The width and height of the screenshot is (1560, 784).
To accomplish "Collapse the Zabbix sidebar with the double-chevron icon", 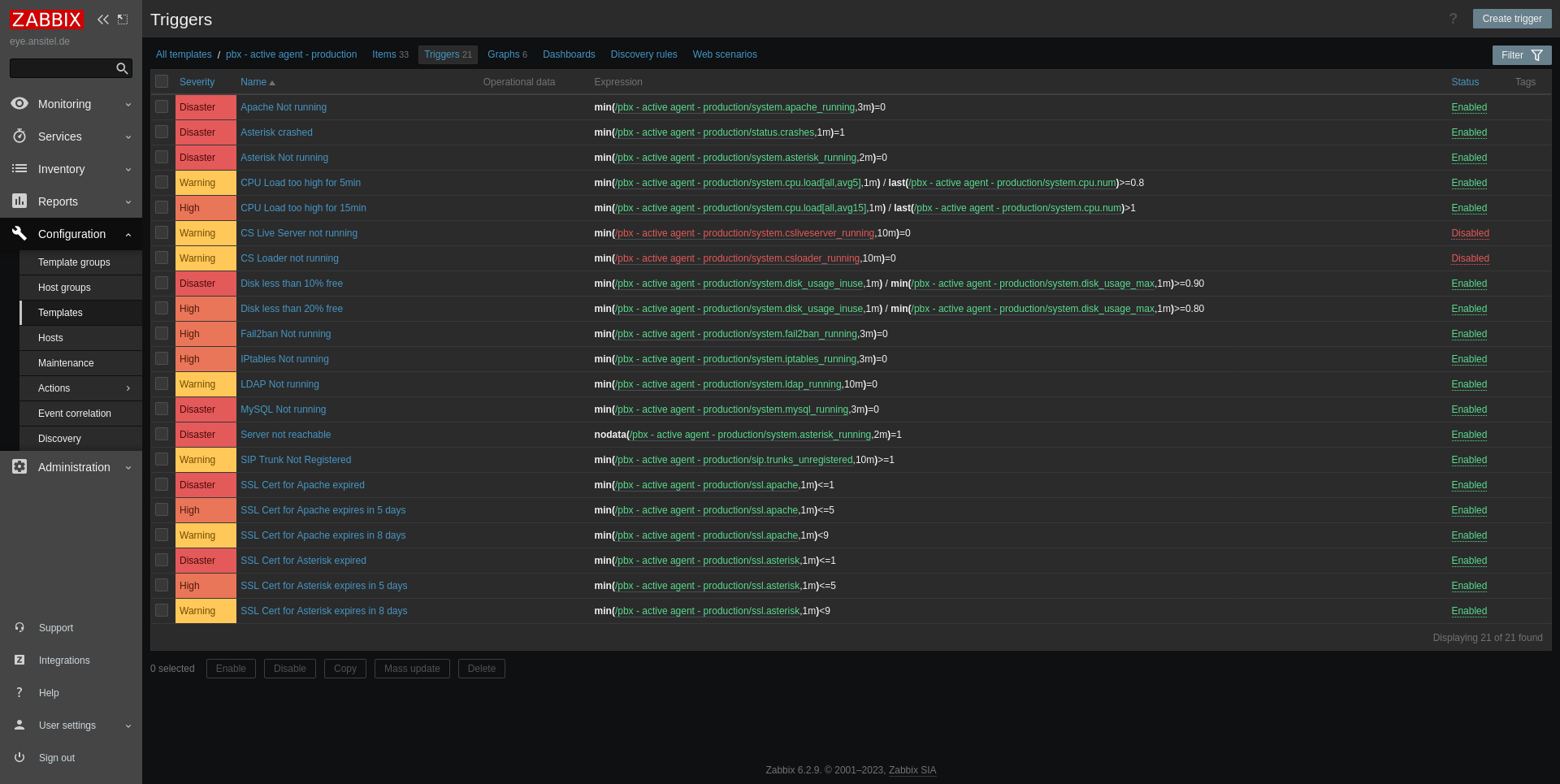I will tap(102, 19).
